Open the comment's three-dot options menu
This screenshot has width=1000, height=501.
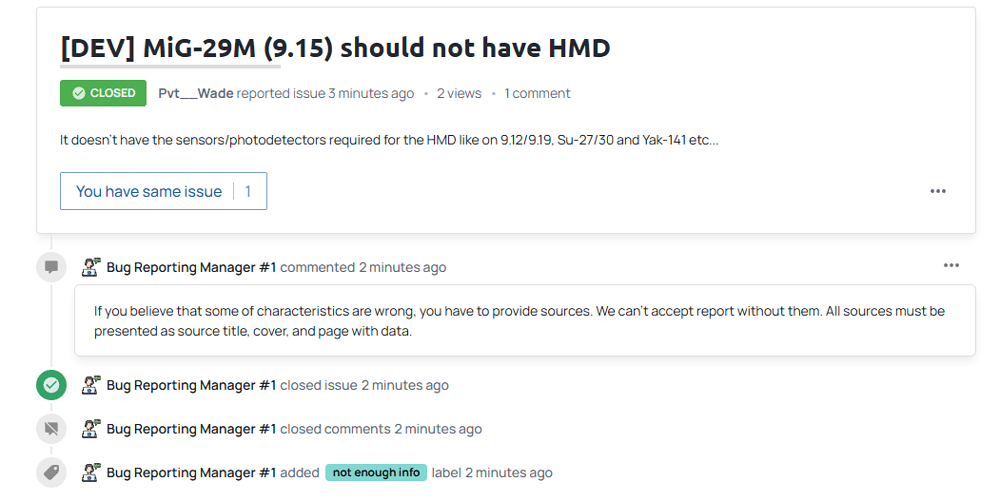tap(951, 266)
